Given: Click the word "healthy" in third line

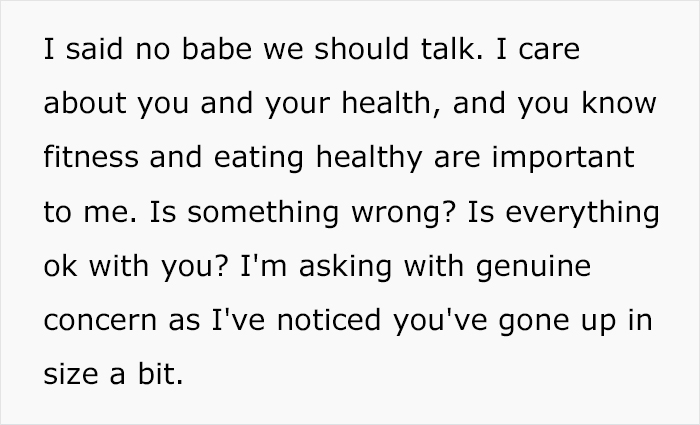Looking at the screenshot, I should [x=369, y=158].
